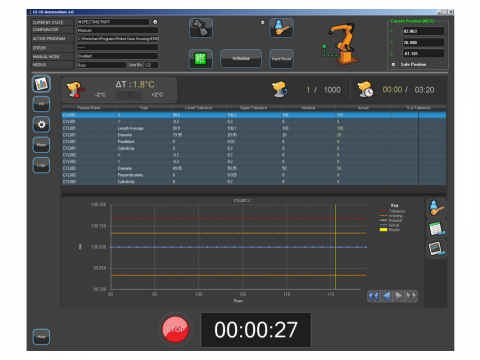The height and width of the screenshot is (360, 480).
Task: Click the Modus field showing Busy
Action: [101, 65]
